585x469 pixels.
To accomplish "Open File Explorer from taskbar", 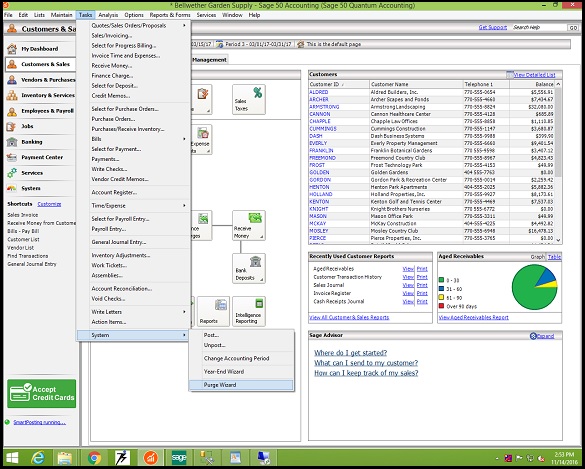I will click(x=65, y=458).
